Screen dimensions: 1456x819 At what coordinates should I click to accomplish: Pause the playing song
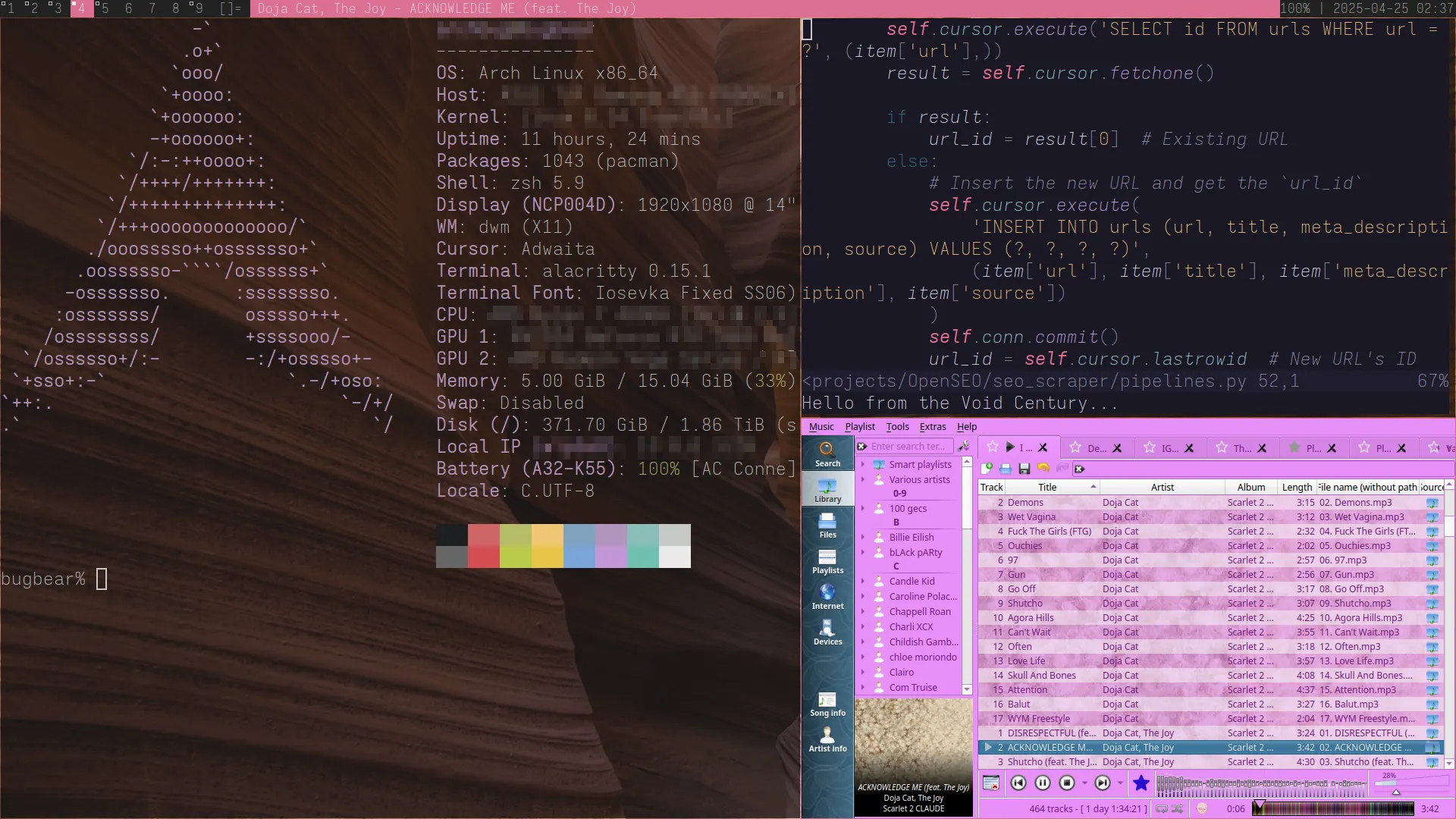click(1043, 783)
